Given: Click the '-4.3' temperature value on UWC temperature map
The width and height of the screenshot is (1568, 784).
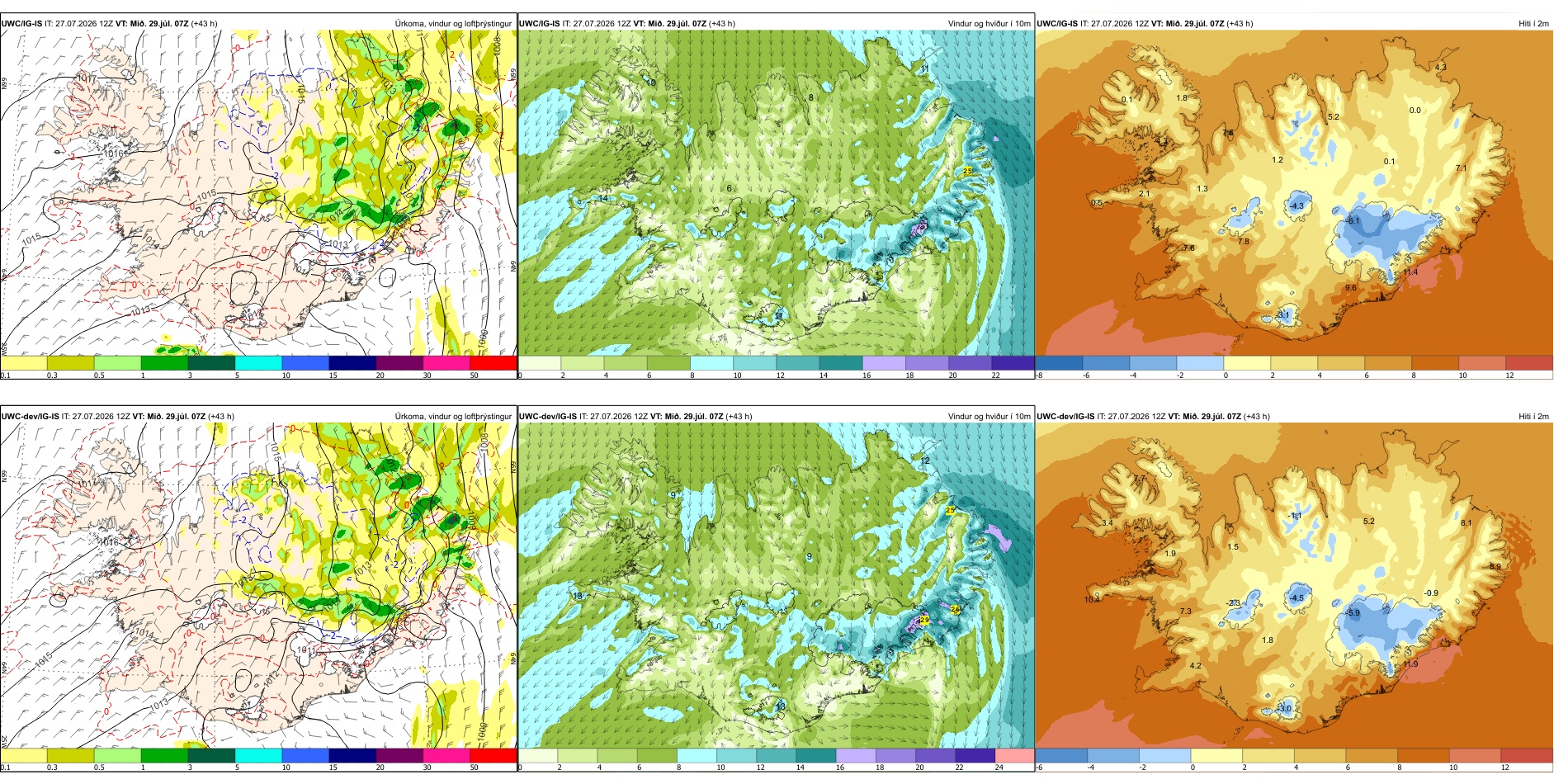Looking at the screenshot, I should point(1296,206).
